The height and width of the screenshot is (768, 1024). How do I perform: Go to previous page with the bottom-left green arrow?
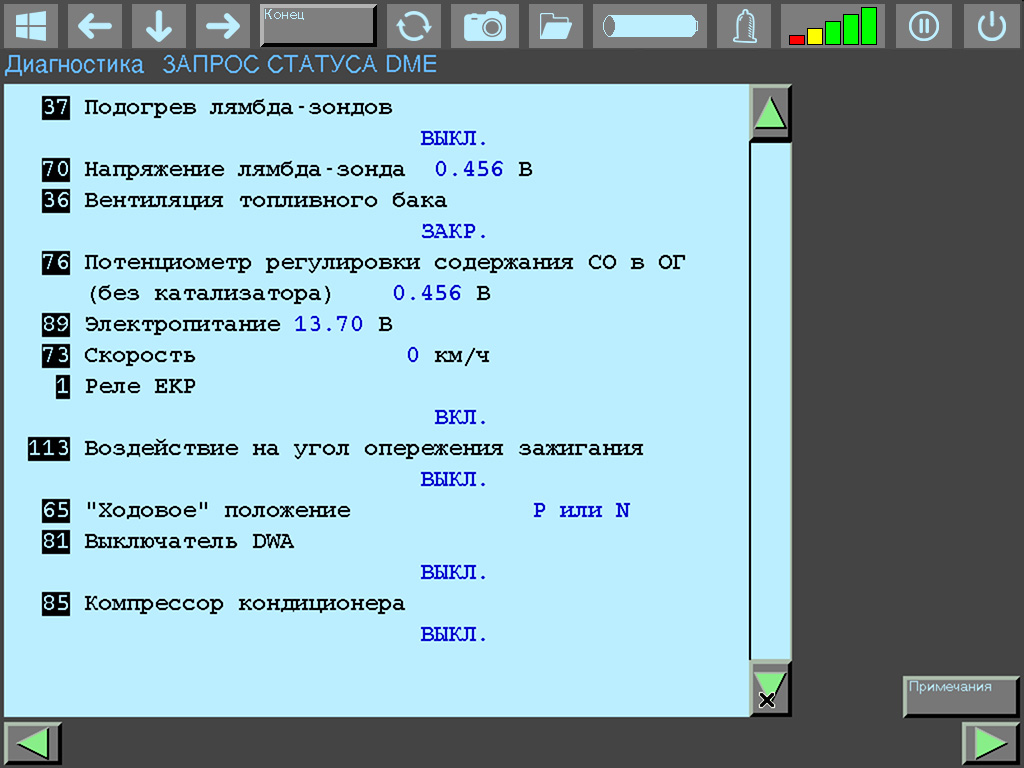click(x=33, y=744)
